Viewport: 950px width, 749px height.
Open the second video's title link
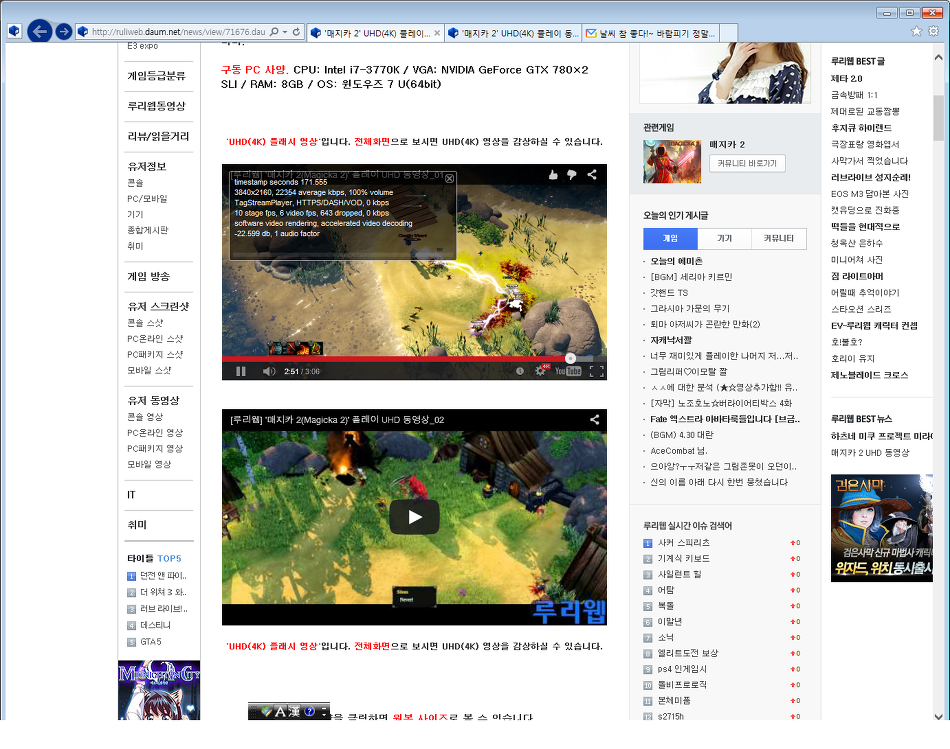pyautogui.click(x=337, y=419)
